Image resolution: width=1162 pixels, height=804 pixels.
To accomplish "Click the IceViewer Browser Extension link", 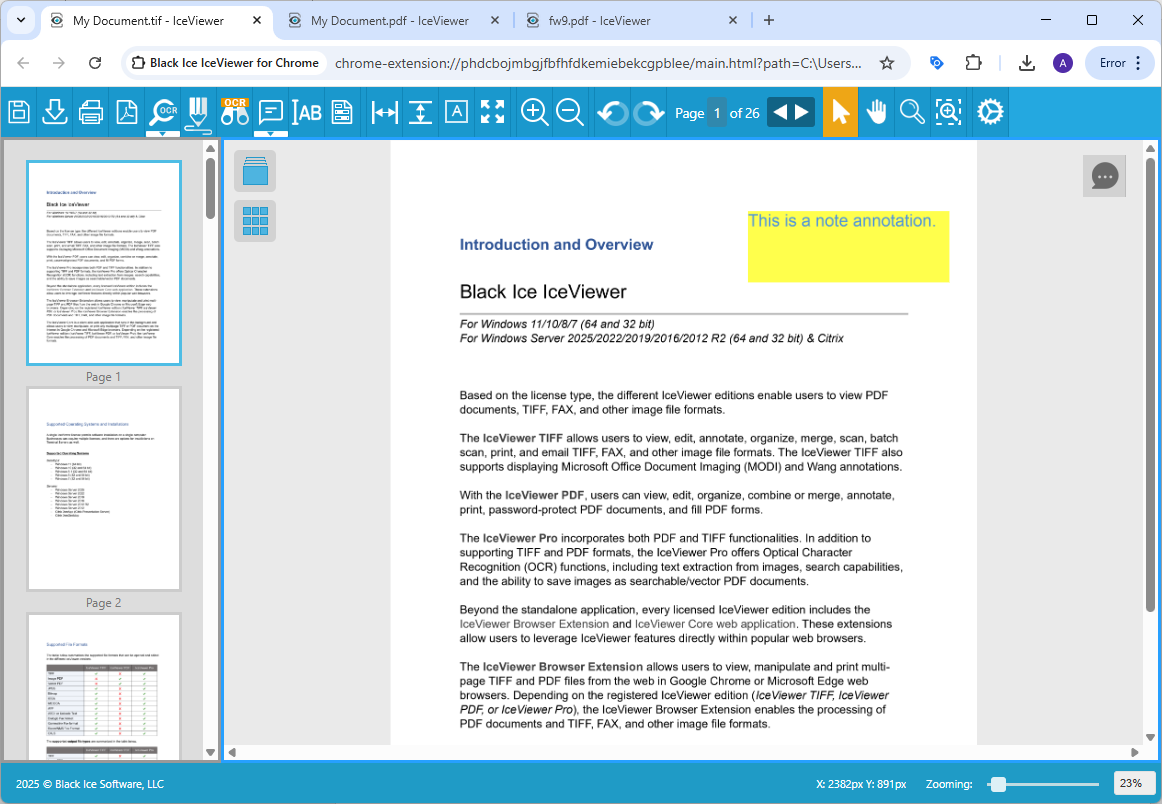I will 534,624.
